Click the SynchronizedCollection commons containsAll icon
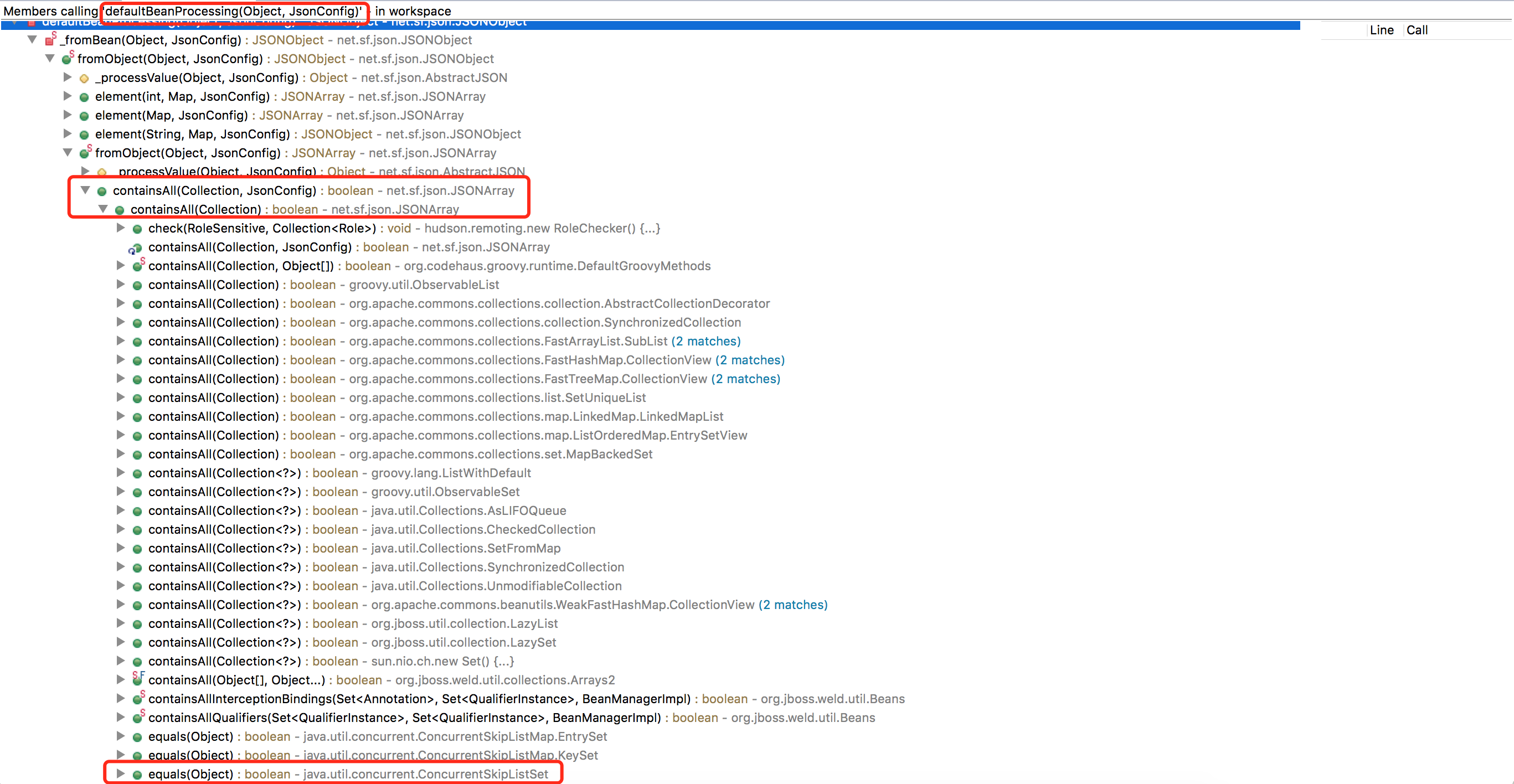 click(x=137, y=323)
